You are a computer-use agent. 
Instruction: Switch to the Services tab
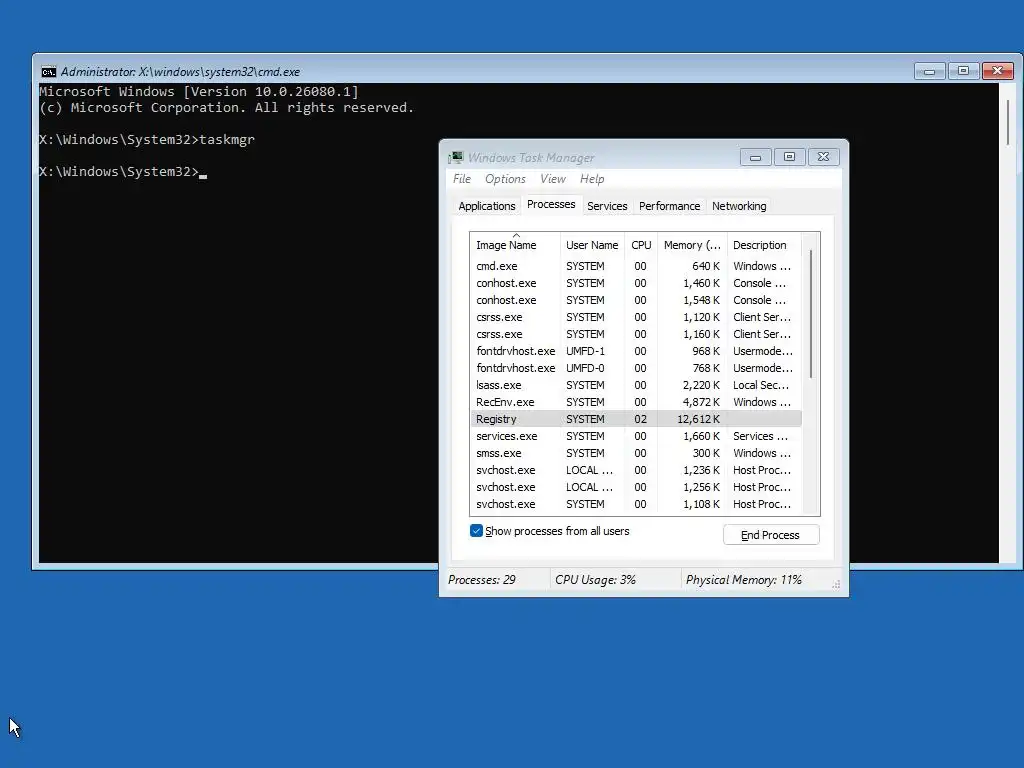607,206
